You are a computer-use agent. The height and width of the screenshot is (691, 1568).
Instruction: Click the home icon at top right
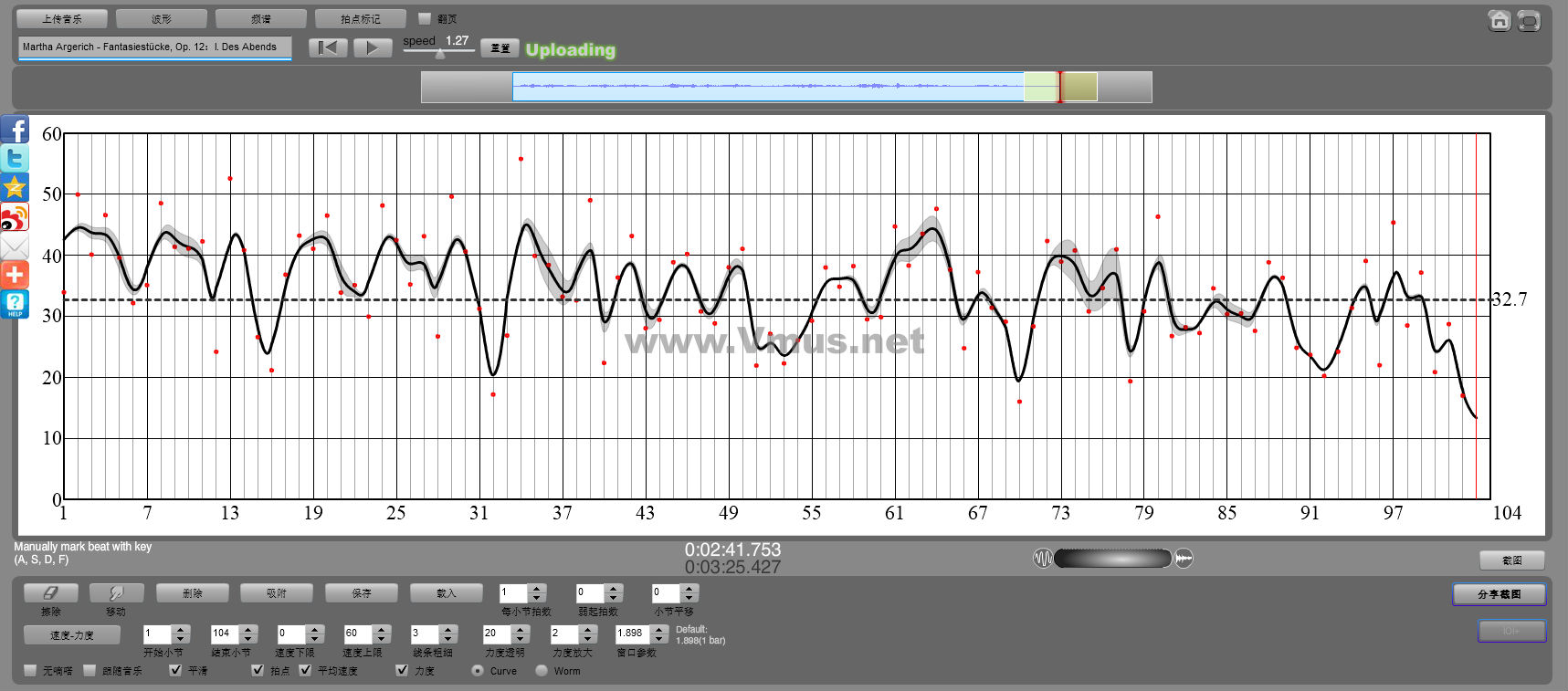(1499, 20)
